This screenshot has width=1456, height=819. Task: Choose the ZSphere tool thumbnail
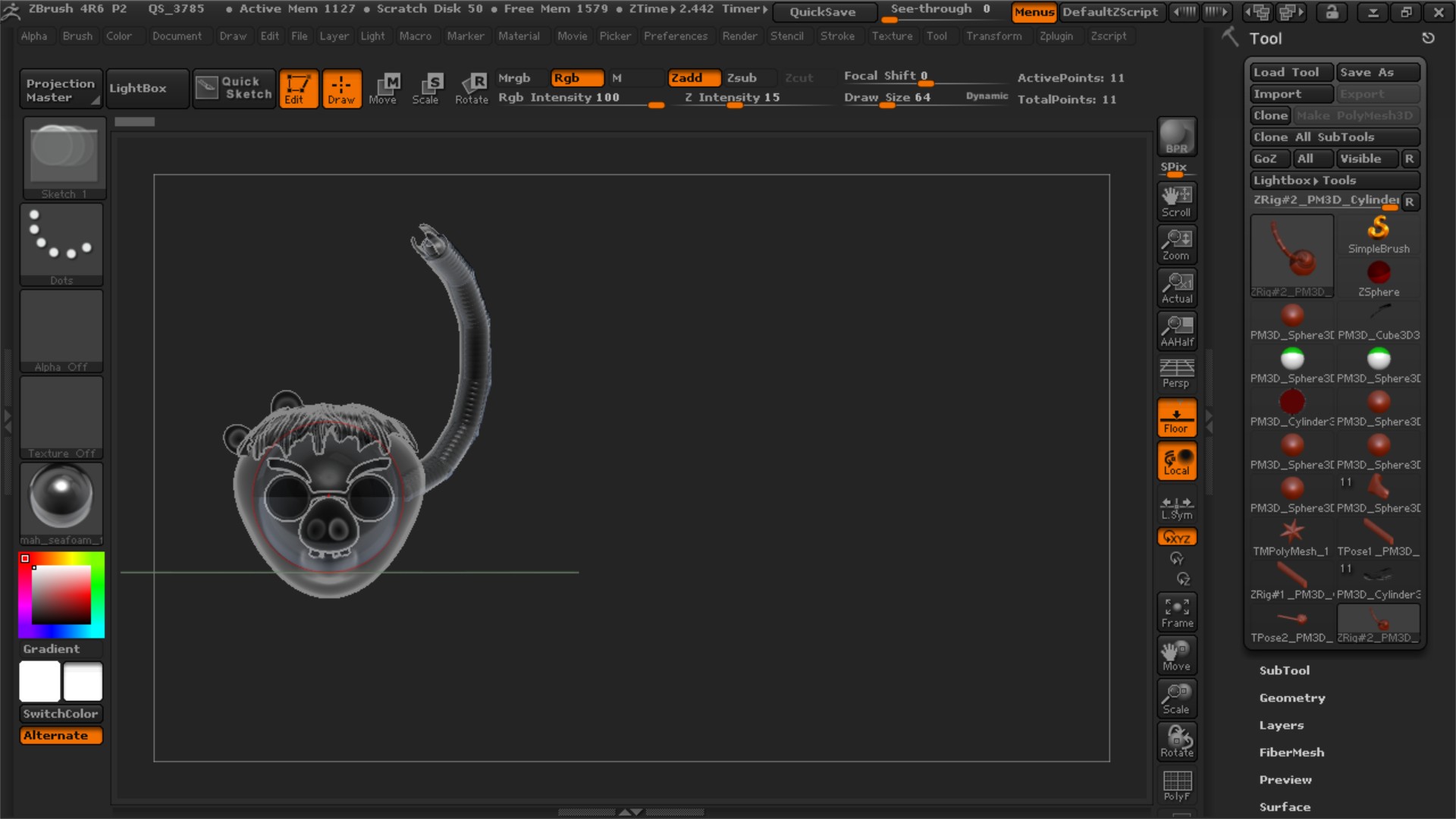click(x=1378, y=278)
